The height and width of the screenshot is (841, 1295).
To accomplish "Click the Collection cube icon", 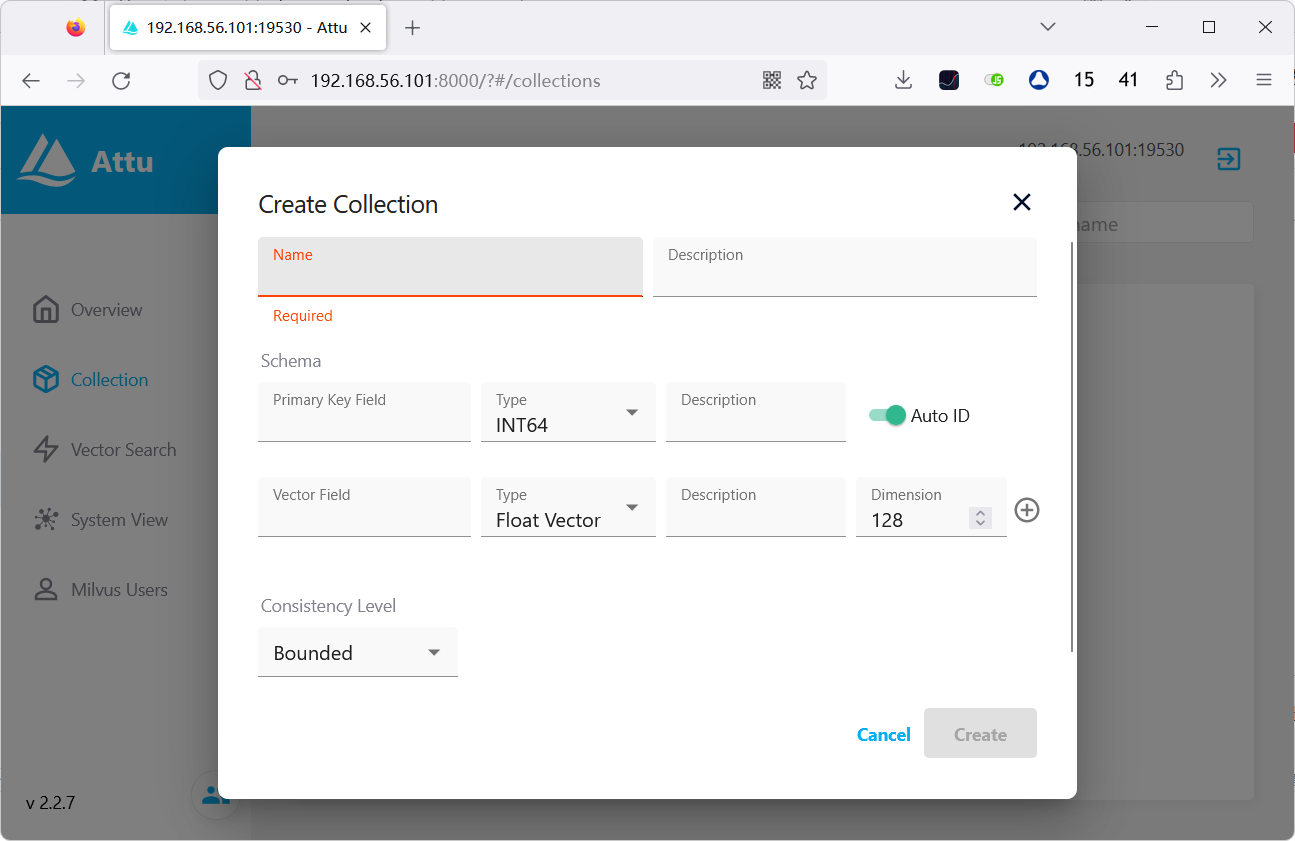I will pos(46,380).
